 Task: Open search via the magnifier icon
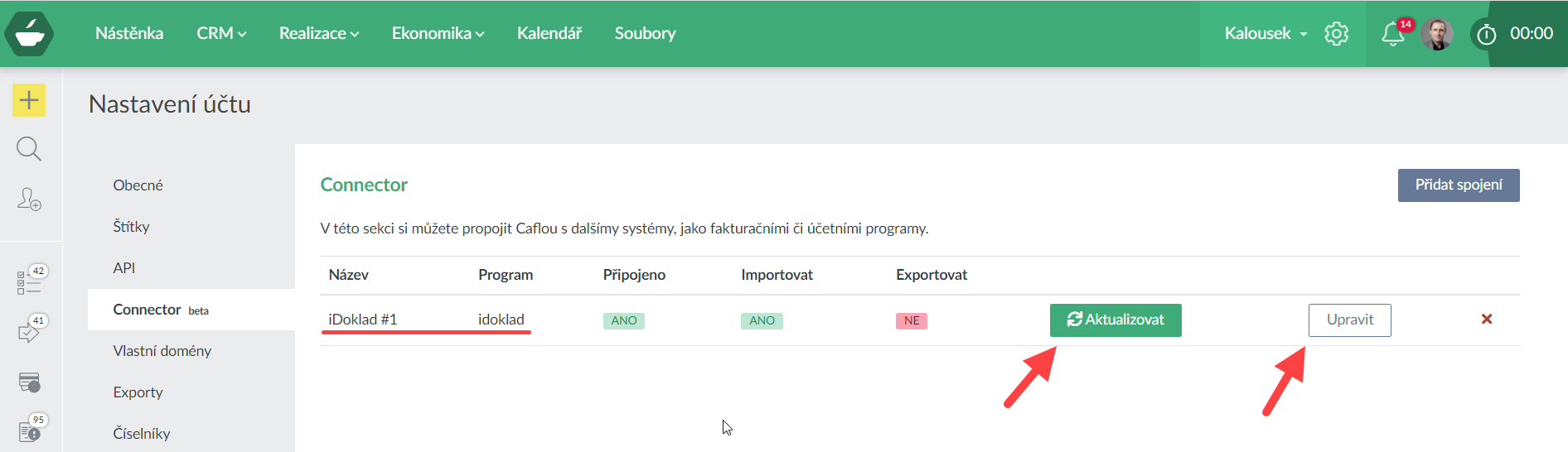[x=29, y=149]
